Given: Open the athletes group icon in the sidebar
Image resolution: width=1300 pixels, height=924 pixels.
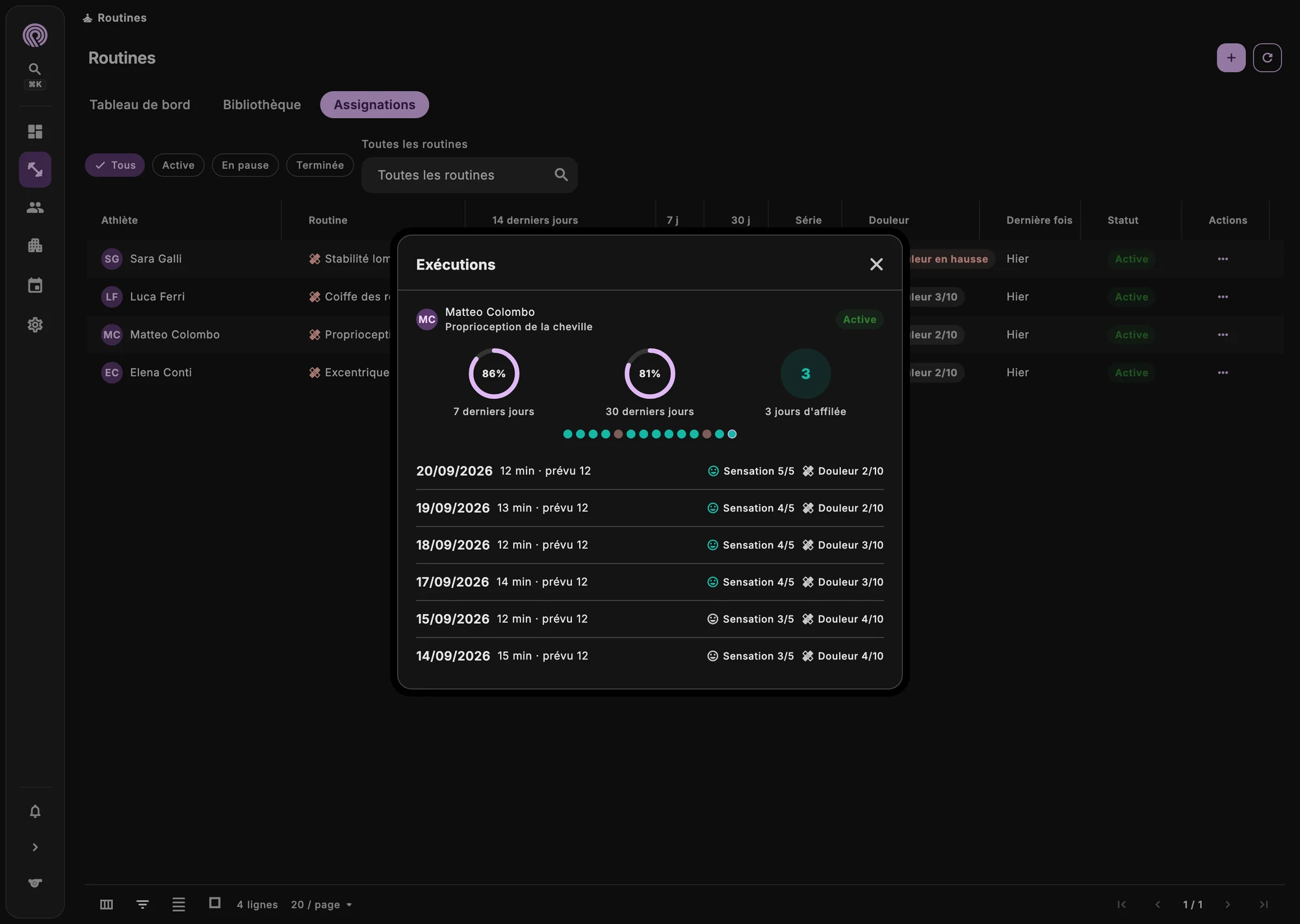Looking at the screenshot, I should 35,208.
